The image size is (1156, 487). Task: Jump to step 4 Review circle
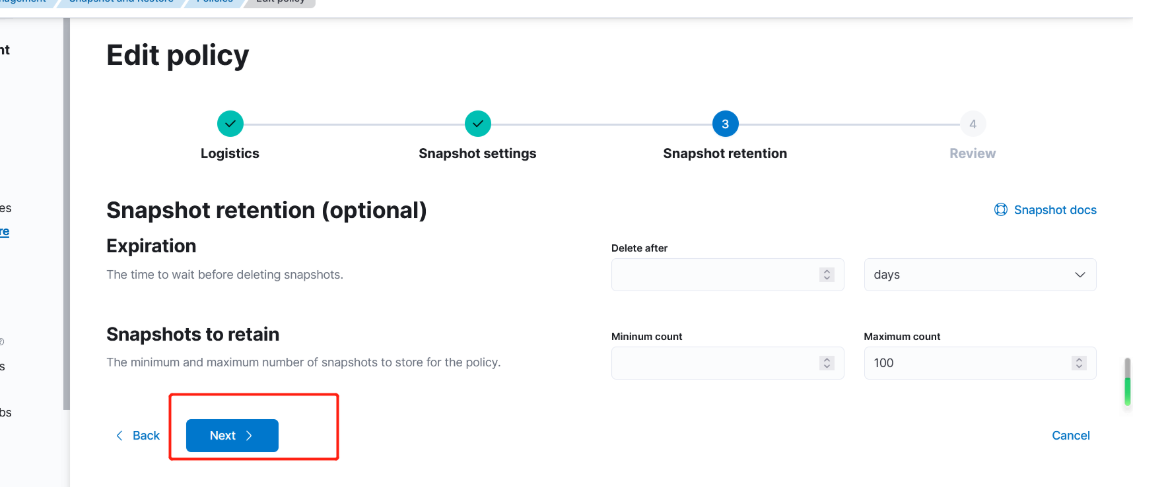coord(972,124)
